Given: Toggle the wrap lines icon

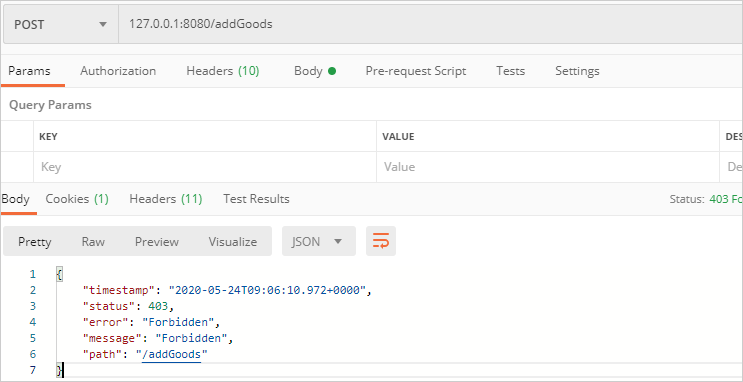Looking at the screenshot, I should pos(381,241).
